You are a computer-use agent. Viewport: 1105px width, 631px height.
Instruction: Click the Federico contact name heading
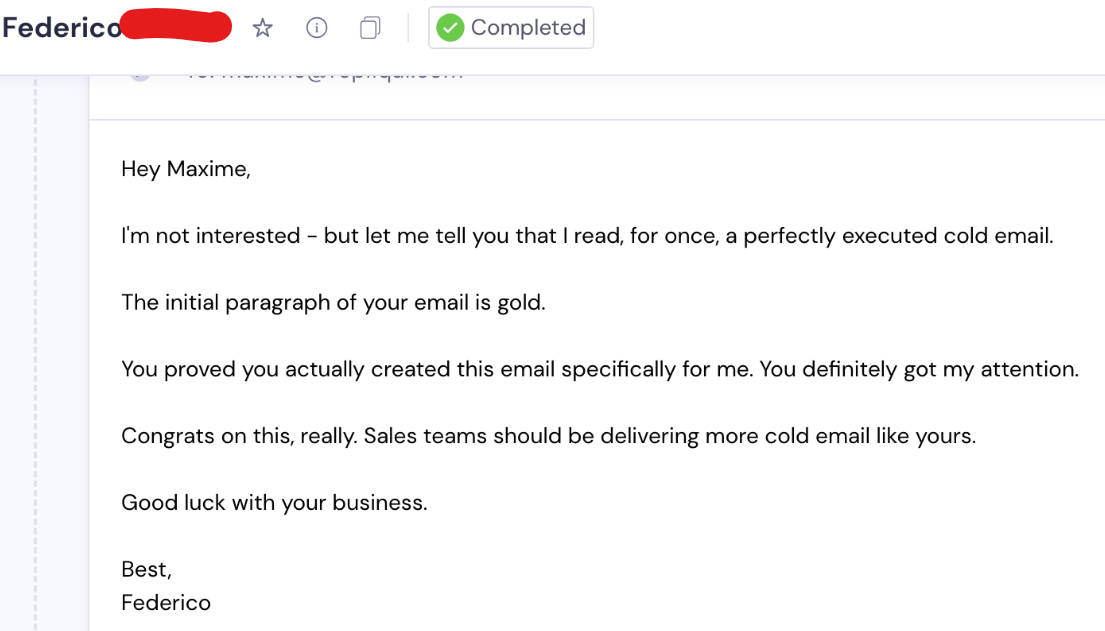pyautogui.click(x=62, y=28)
